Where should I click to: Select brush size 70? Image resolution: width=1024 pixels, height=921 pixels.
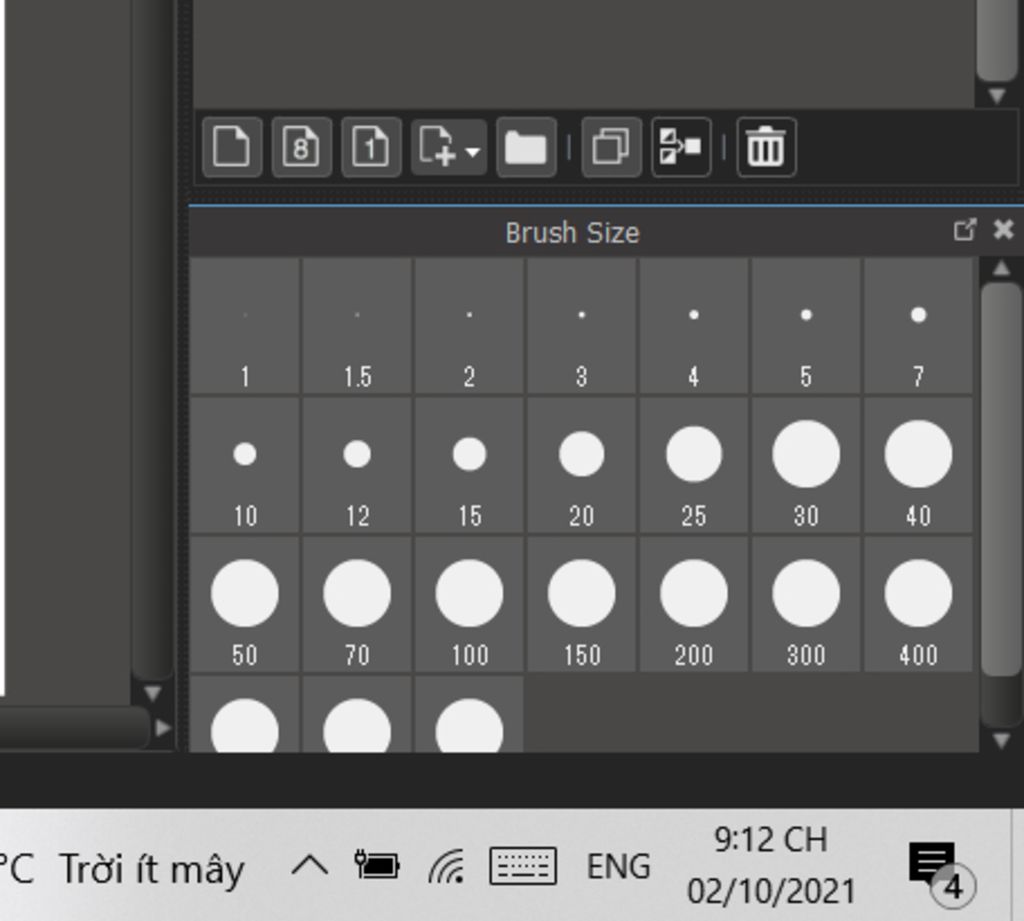click(357, 604)
